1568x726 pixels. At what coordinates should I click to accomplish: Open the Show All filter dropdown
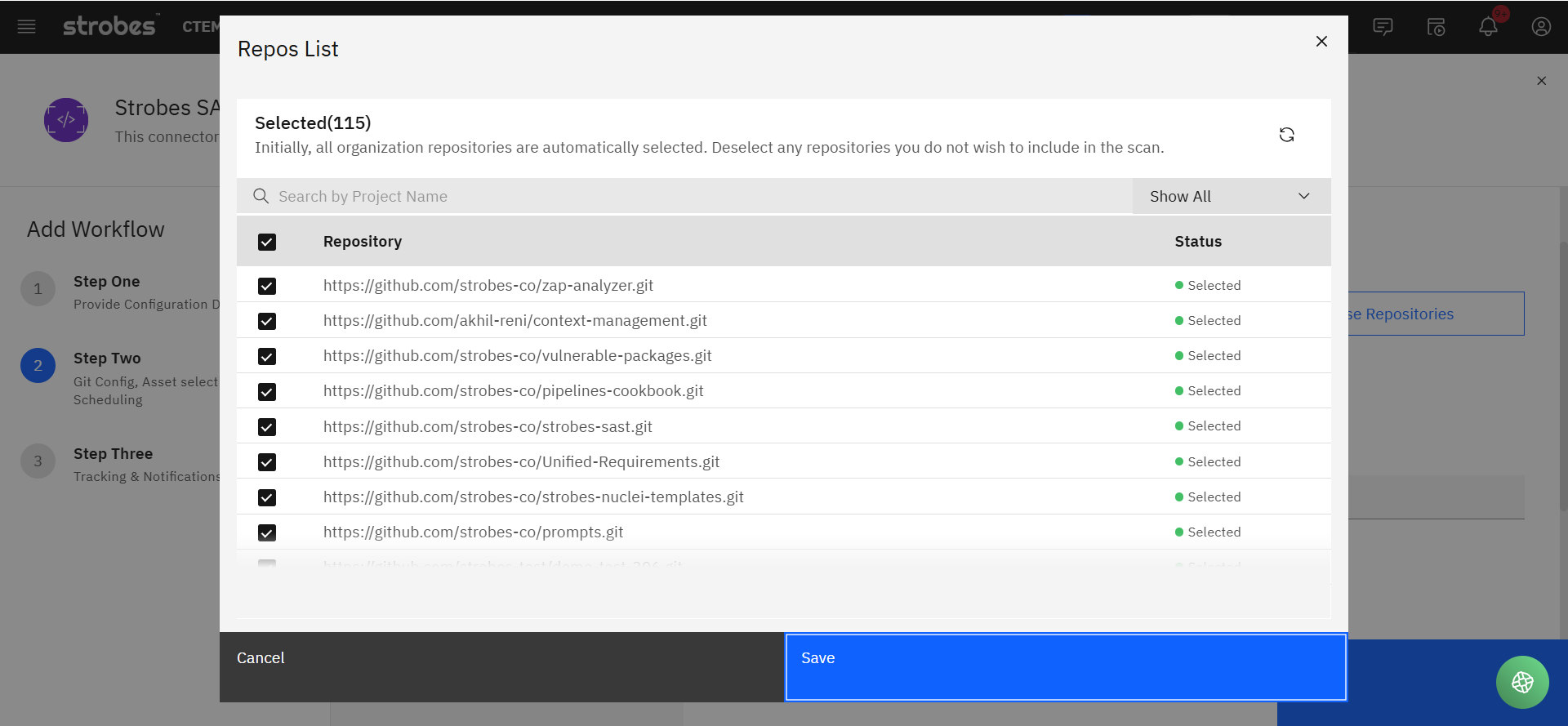pos(1231,196)
